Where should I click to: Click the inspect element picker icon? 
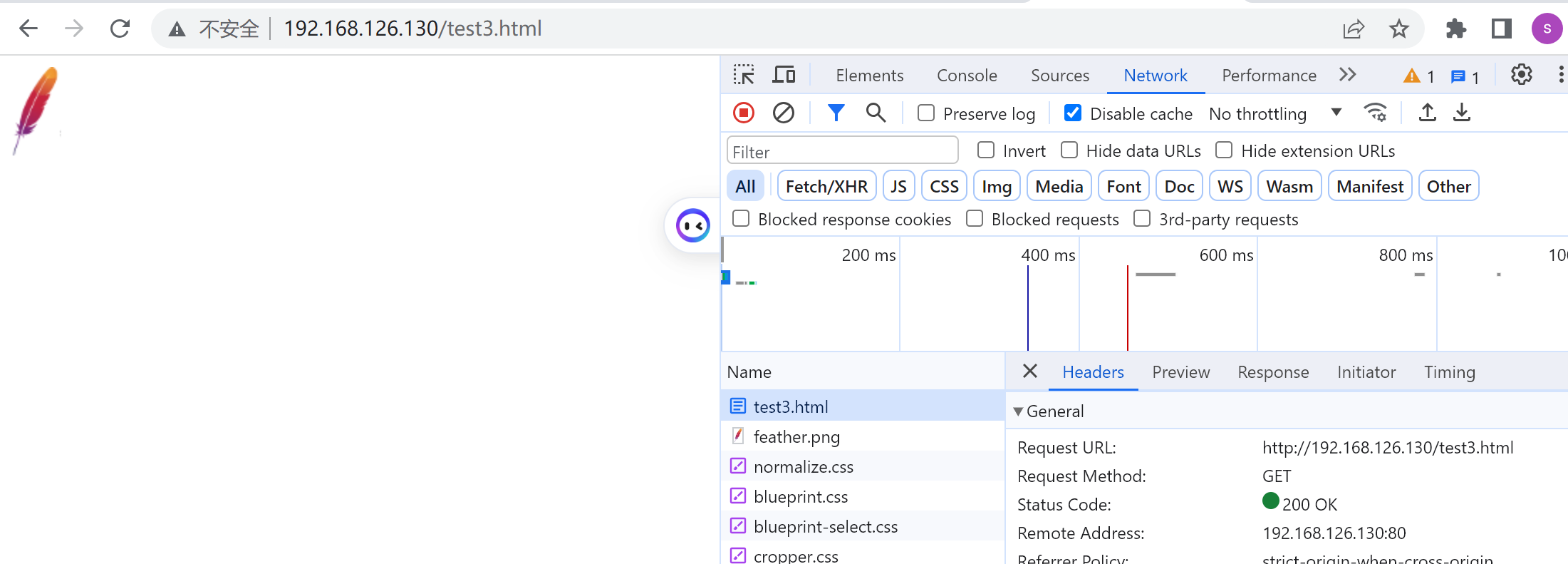(744, 75)
